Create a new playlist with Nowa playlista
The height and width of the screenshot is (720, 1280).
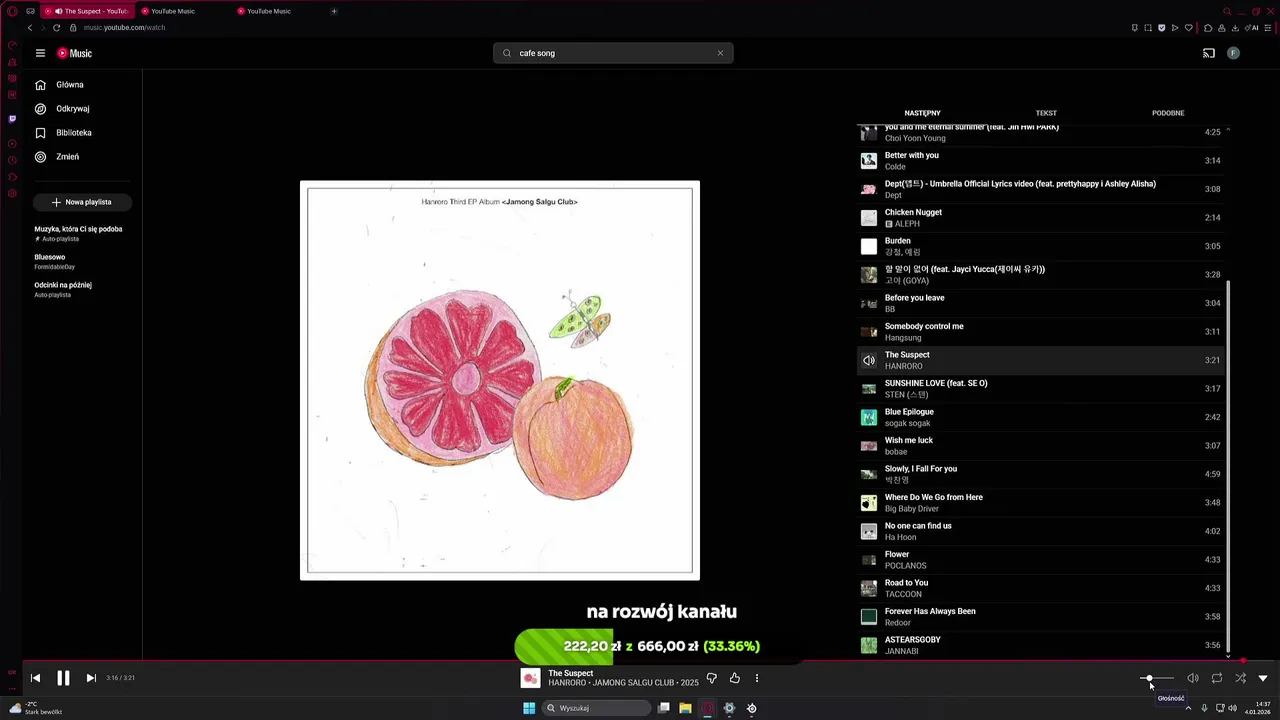pyautogui.click(x=82, y=202)
